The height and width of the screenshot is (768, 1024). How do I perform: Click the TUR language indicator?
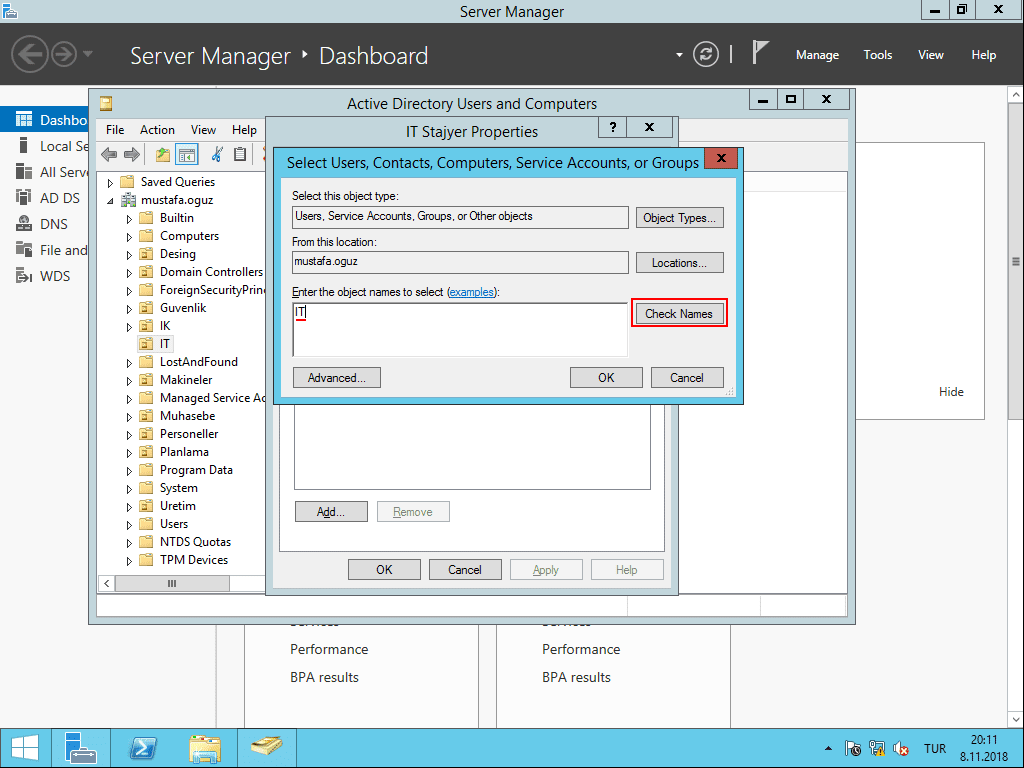point(935,748)
